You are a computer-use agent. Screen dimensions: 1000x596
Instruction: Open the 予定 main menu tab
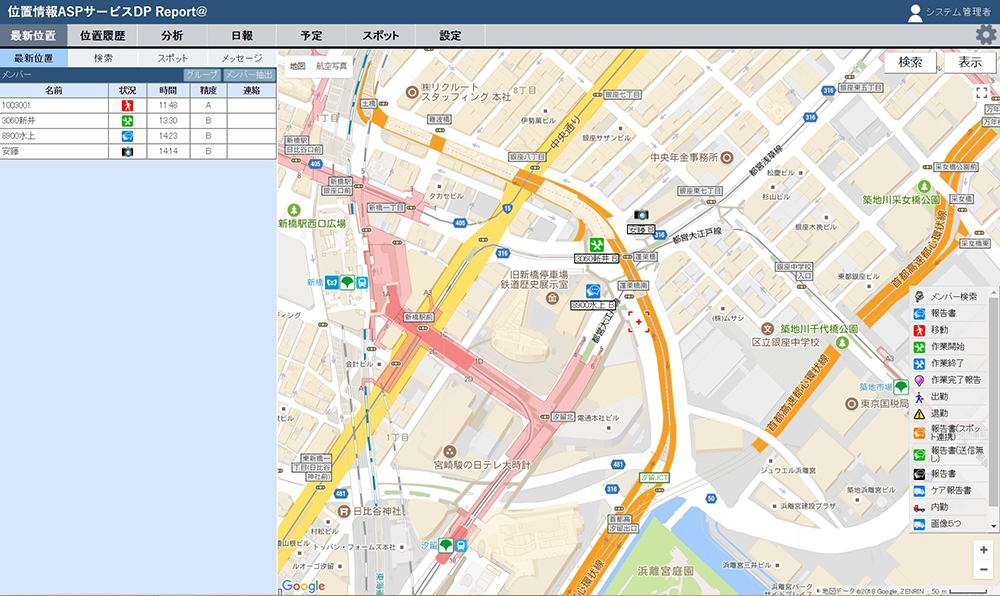(x=311, y=36)
